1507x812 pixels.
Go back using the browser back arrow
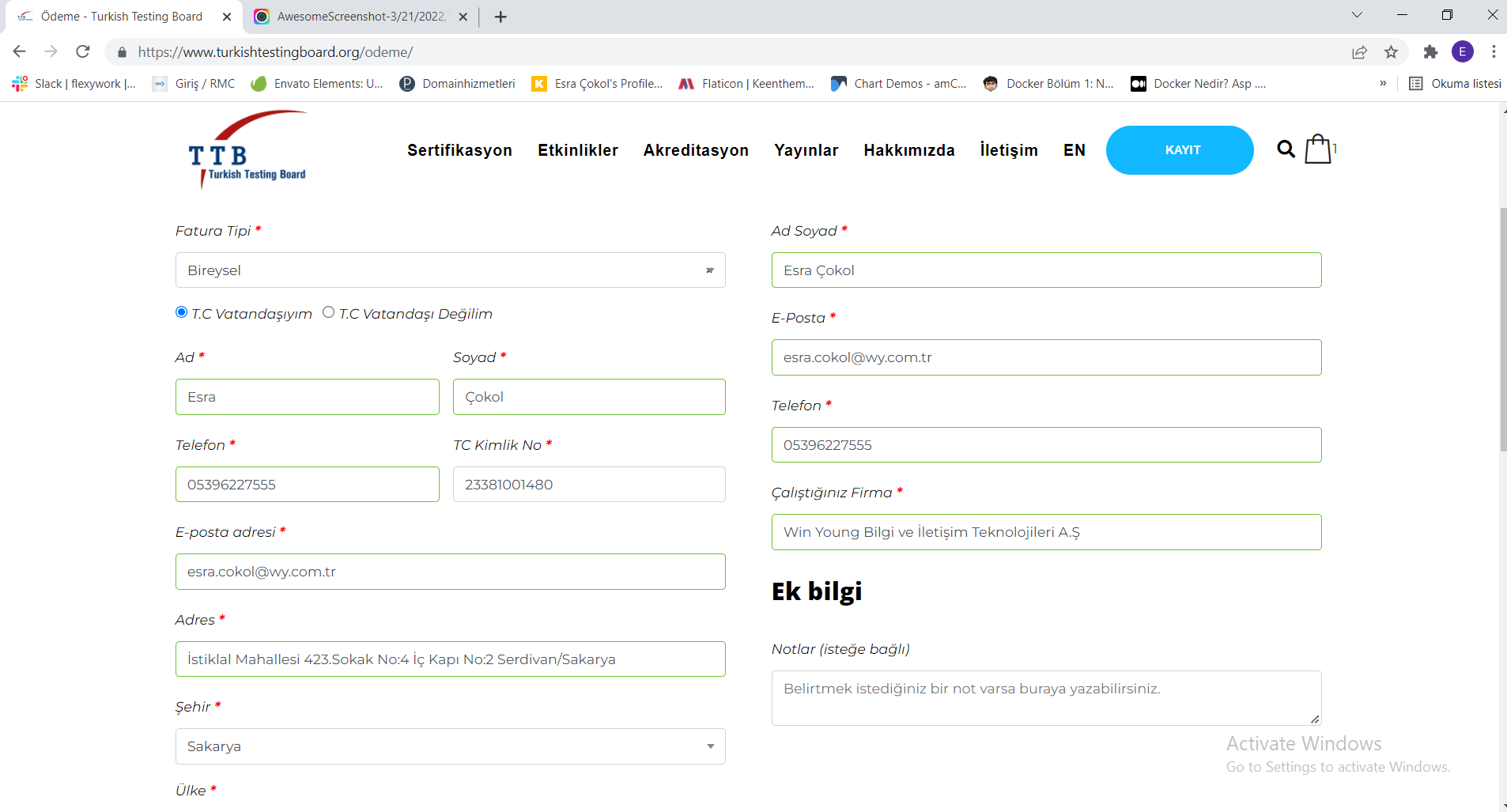(20, 52)
